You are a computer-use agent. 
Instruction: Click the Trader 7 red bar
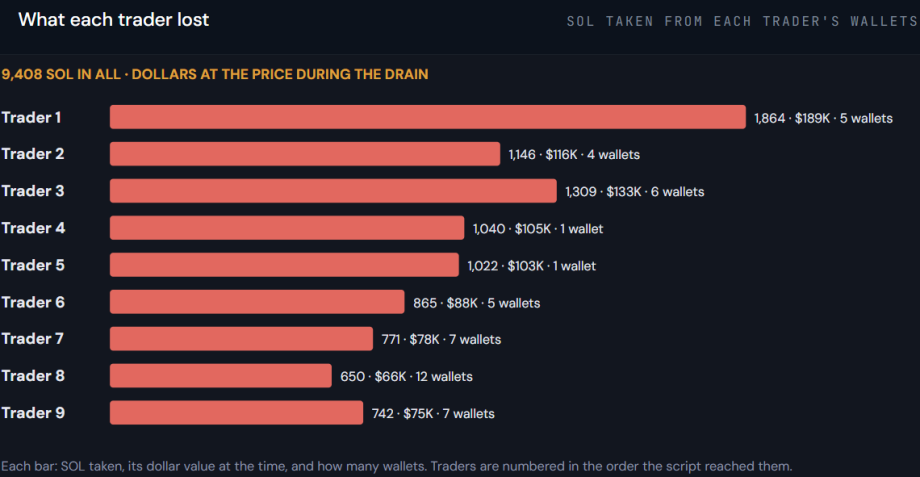pyautogui.click(x=241, y=339)
